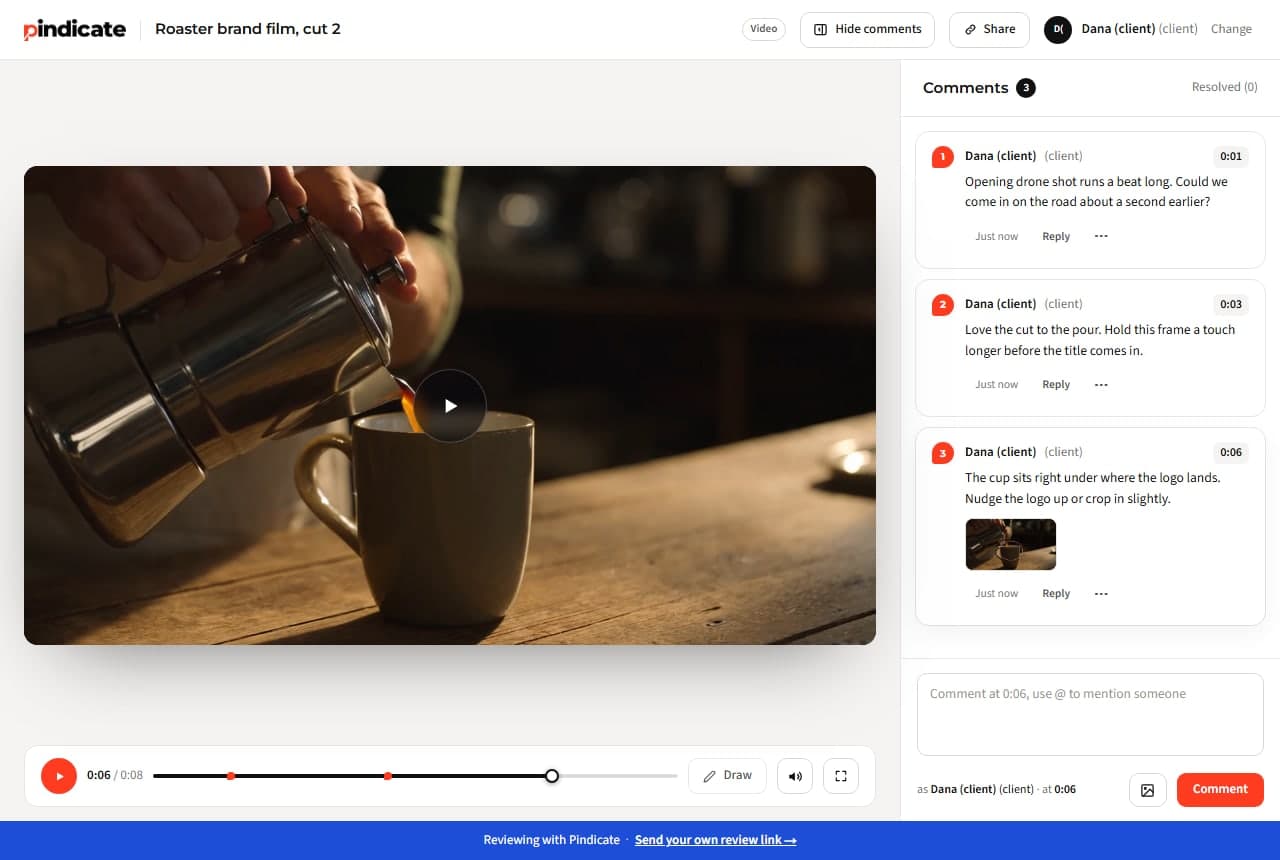This screenshot has height=860, width=1280.
Task: Follow the Send your own review link
Action: tap(715, 840)
